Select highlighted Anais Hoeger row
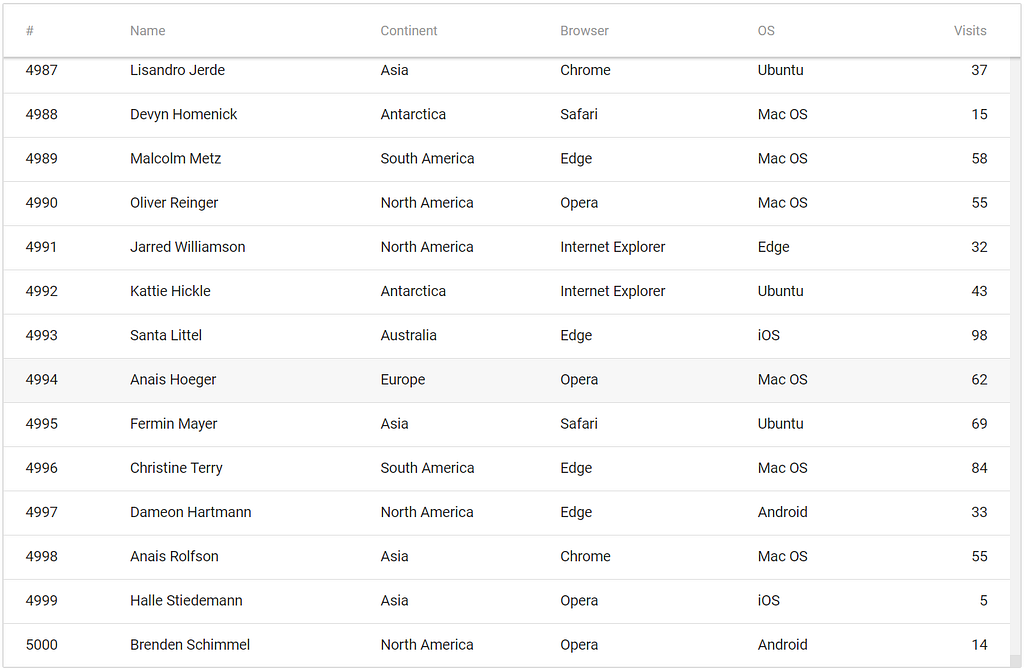 [507, 380]
